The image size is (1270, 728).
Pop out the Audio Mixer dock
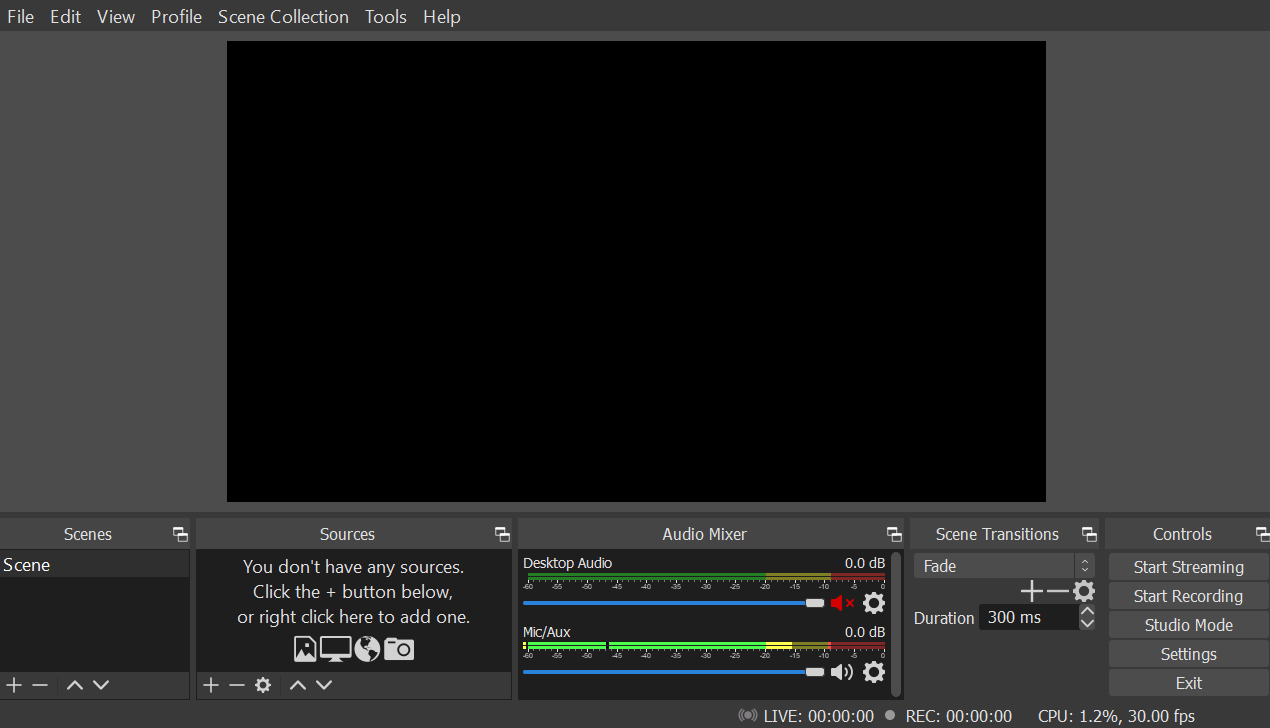[x=894, y=535]
